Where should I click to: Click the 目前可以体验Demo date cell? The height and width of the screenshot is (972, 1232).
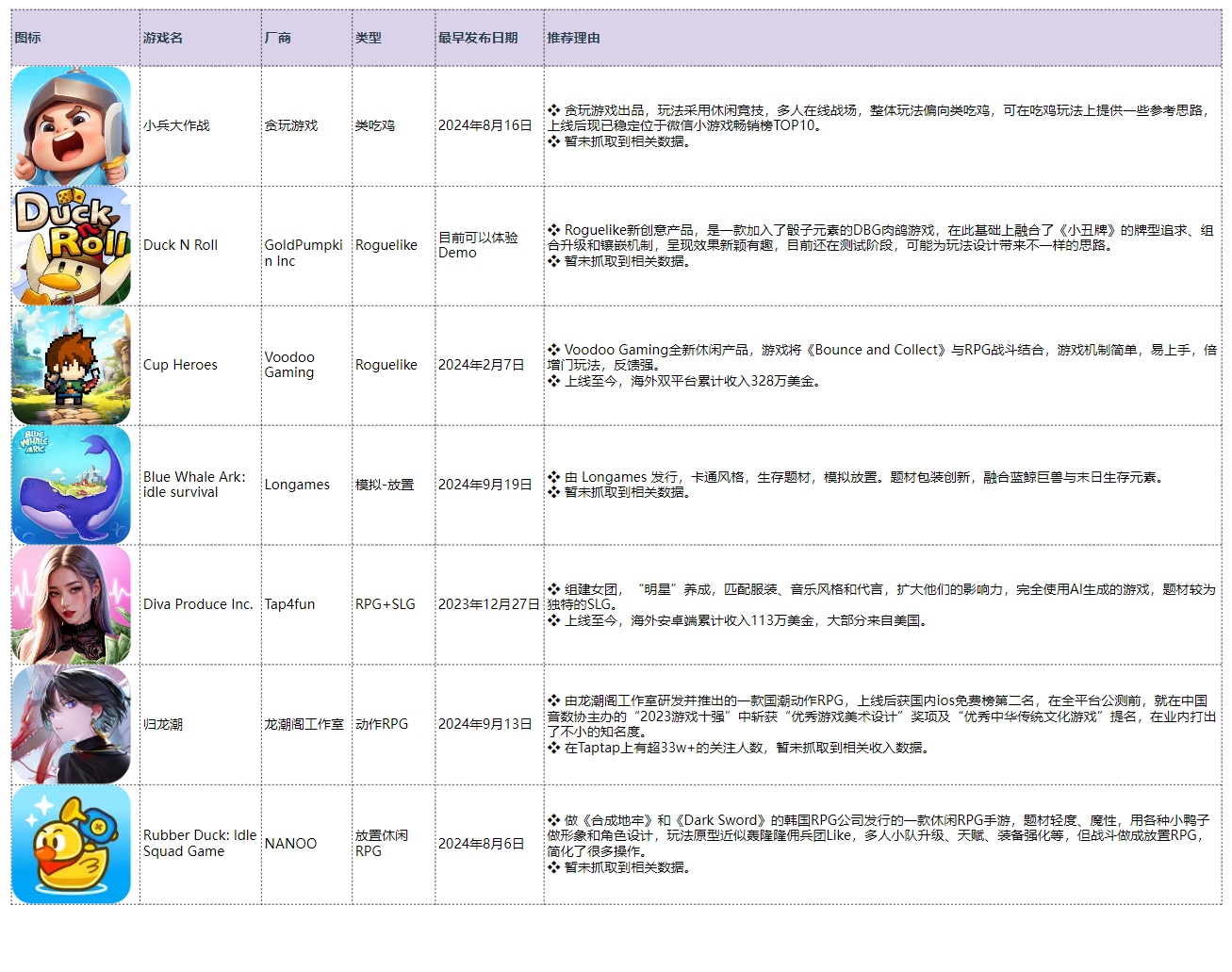click(x=478, y=245)
